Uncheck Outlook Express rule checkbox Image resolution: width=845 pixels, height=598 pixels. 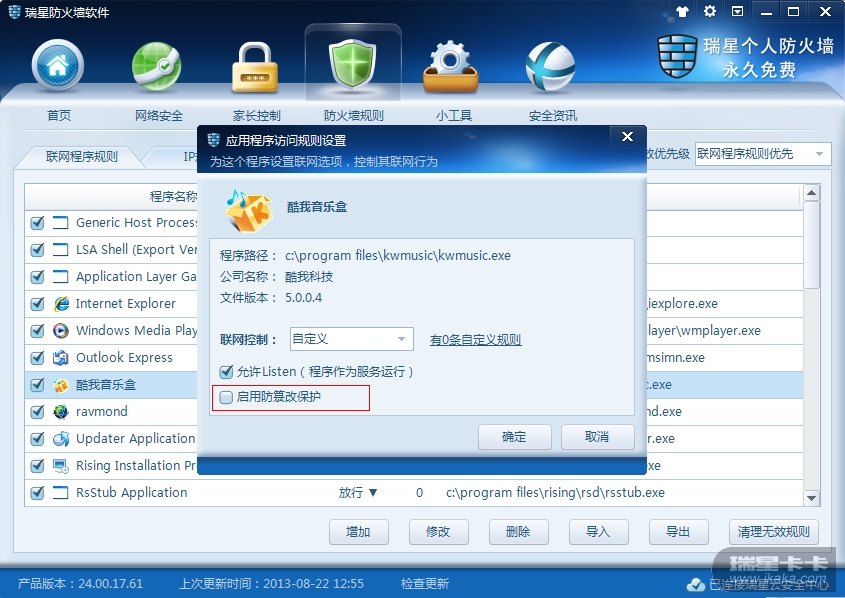point(37,357)
